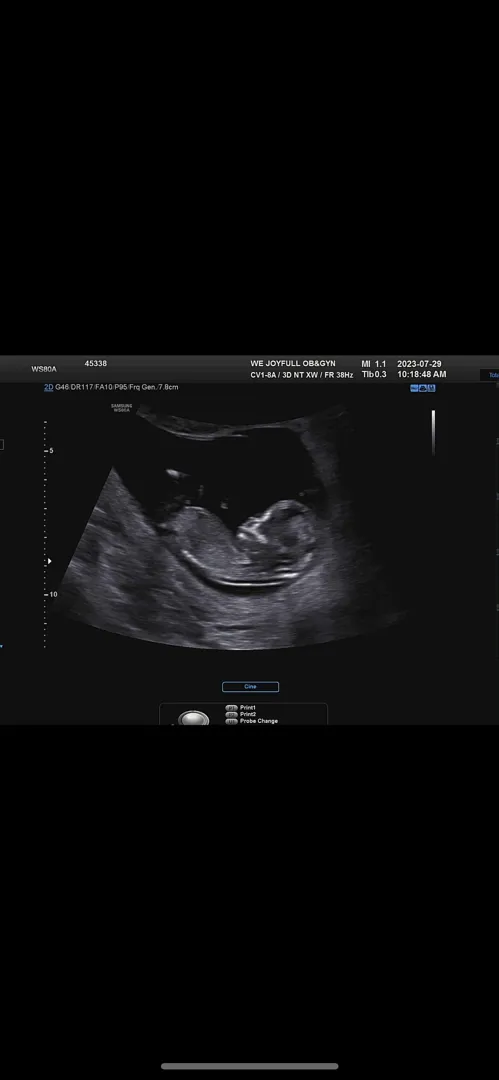Click the depth scale 10 marker
Viewport: 499px width, 1080px height.
click(53, 594)
